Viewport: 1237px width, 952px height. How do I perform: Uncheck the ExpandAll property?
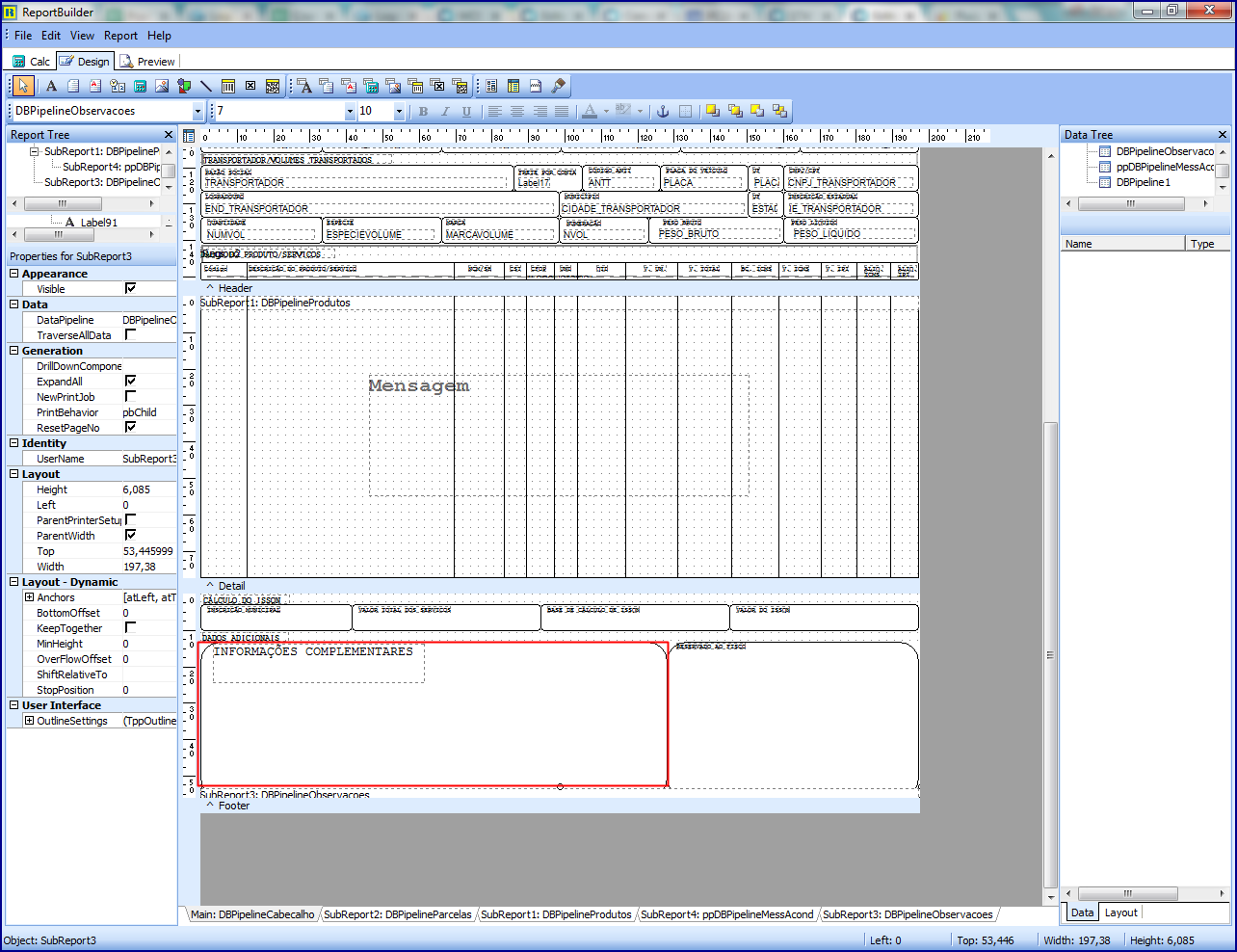pos(130,381)
